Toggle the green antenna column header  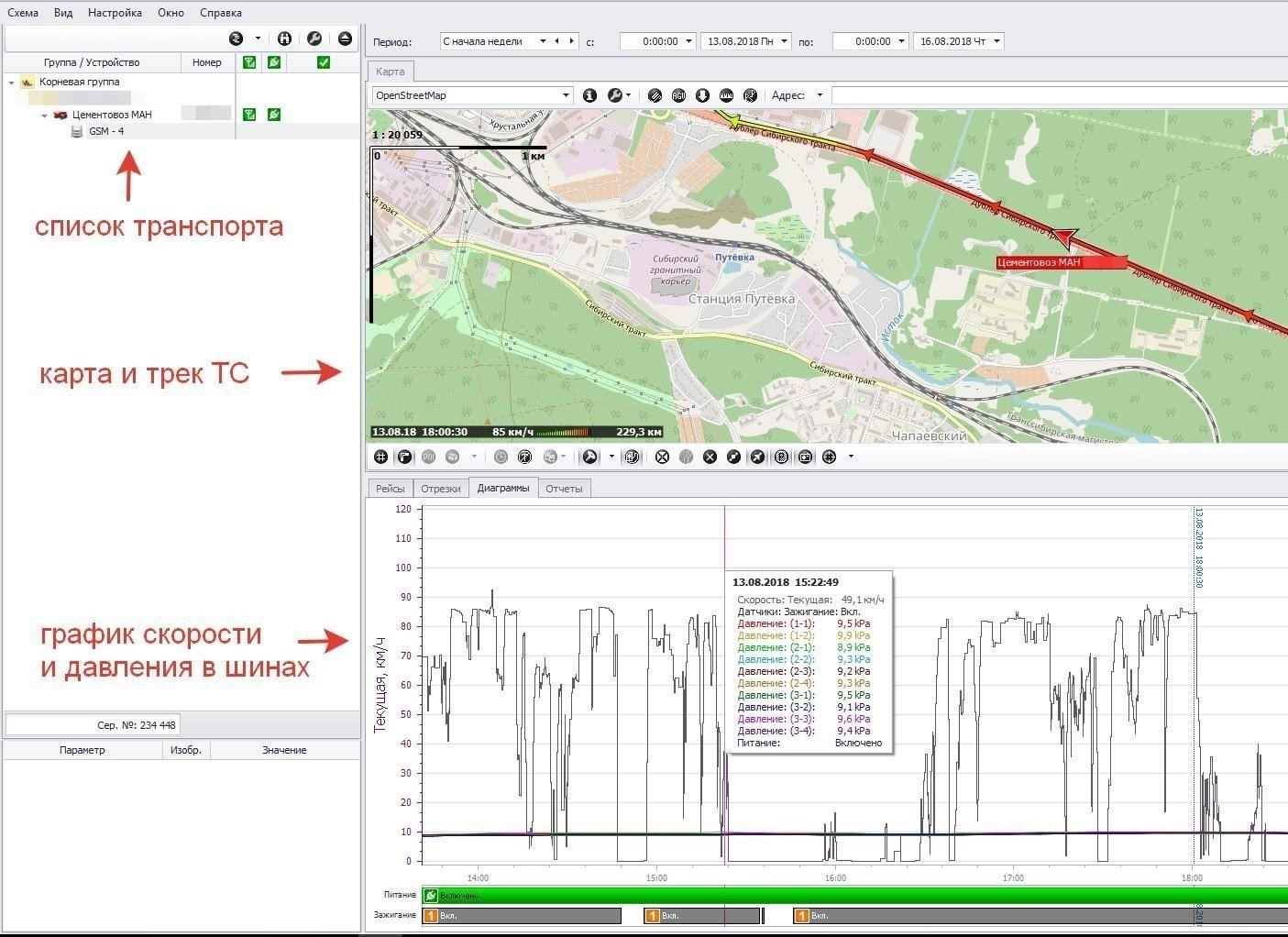[x=249, y=62]
